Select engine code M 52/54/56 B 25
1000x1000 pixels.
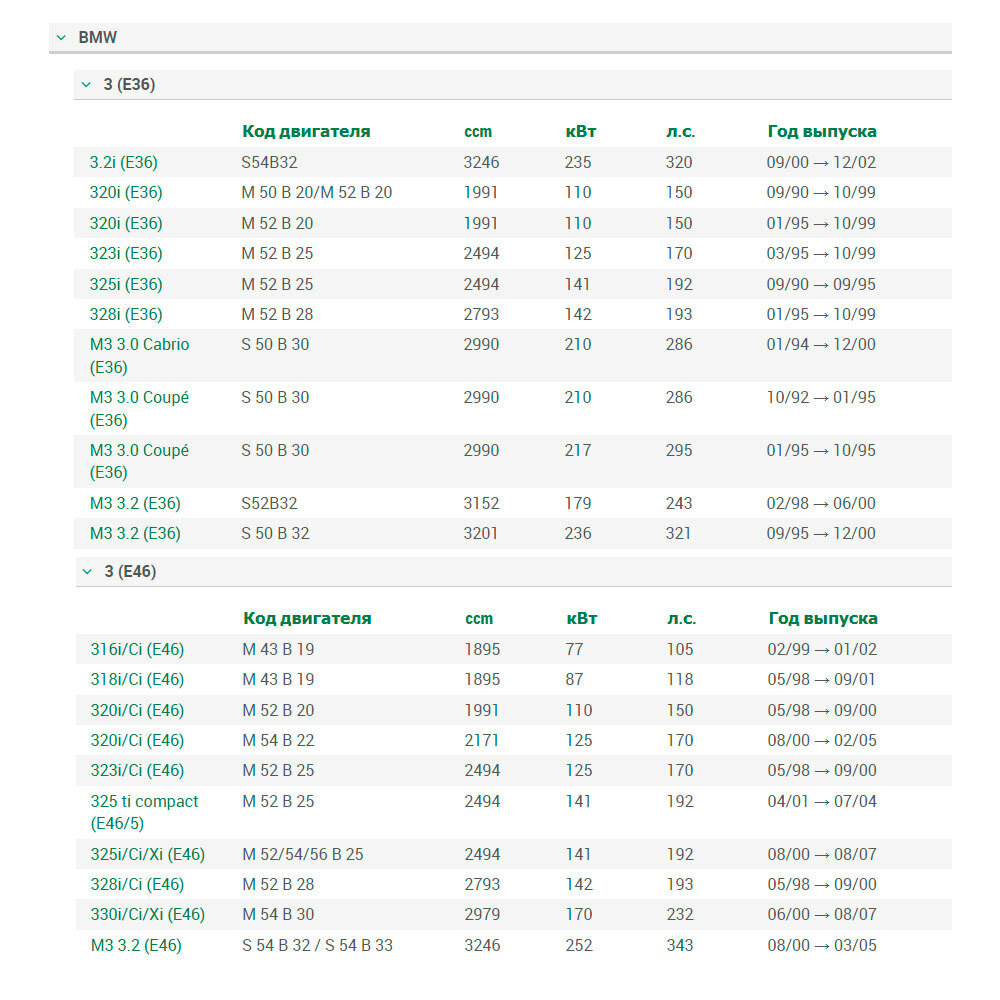303,855
